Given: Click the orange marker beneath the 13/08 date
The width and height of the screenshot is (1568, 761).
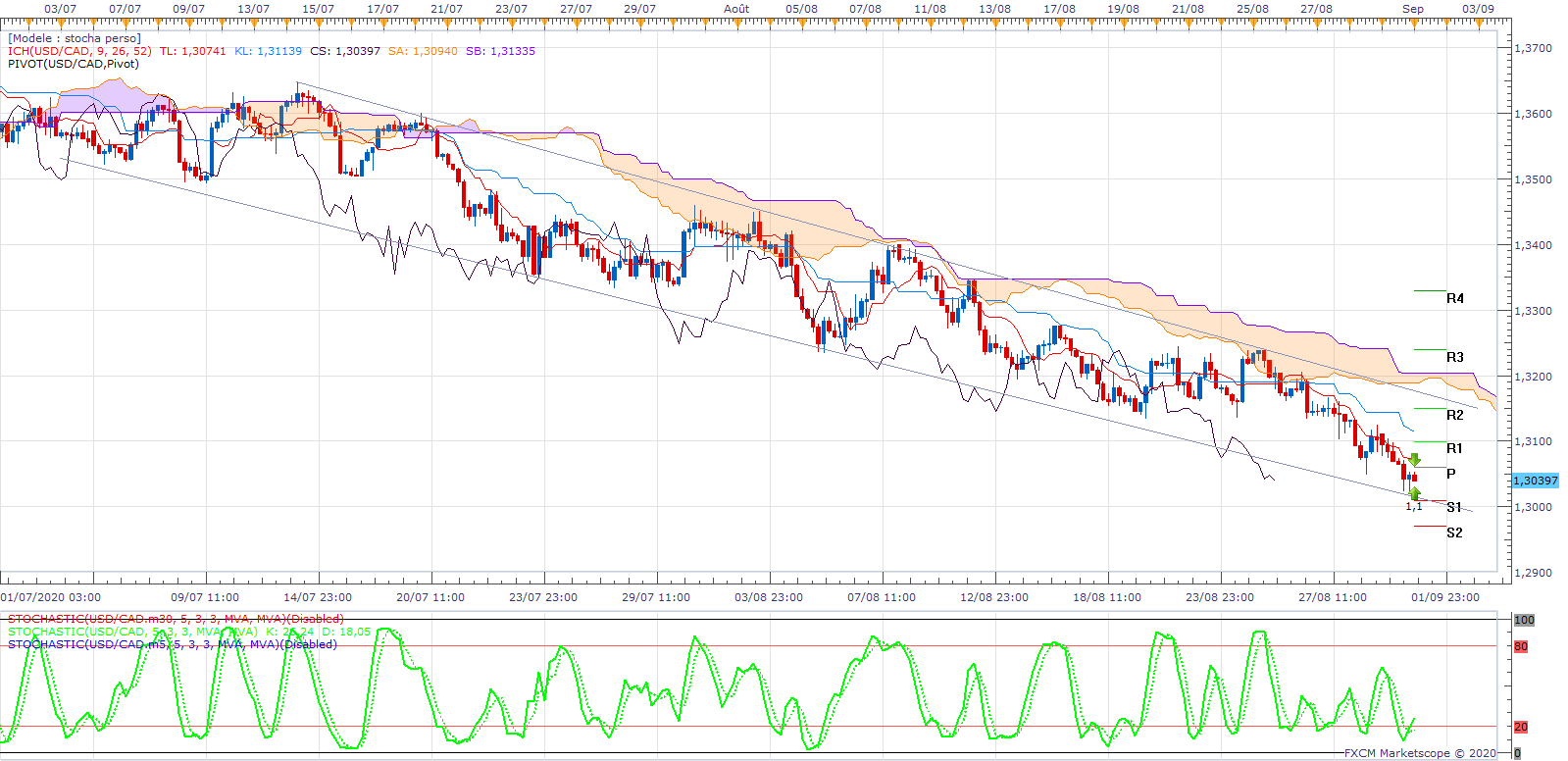Looking at the screenshot, I should coord(993,25).
